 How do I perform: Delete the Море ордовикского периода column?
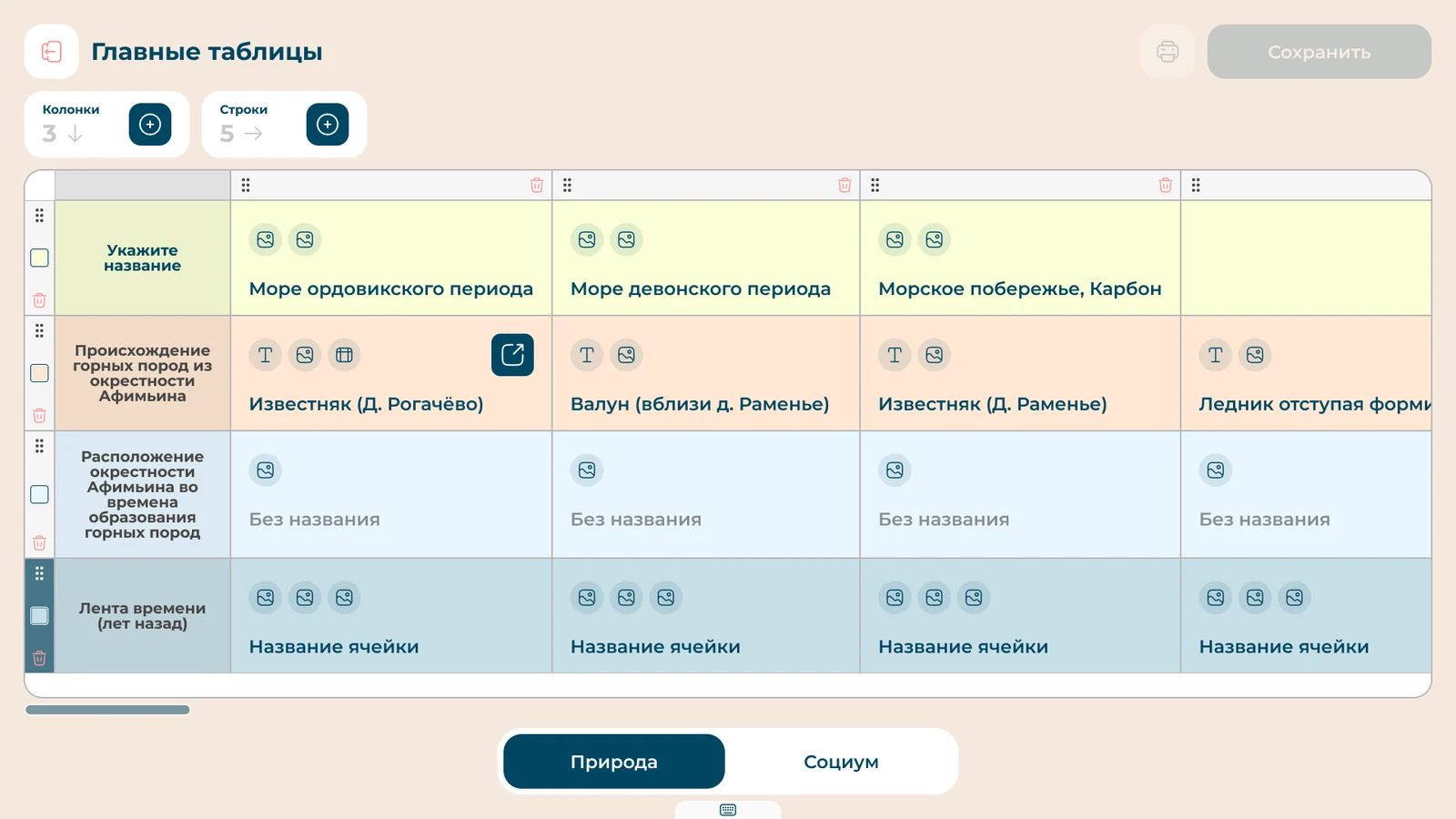coord(537,186)
